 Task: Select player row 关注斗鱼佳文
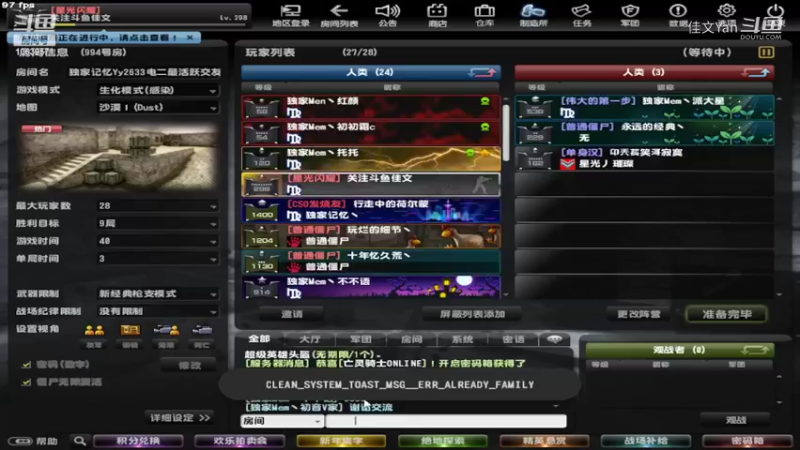pyautogui.click(x=371, y=184)
